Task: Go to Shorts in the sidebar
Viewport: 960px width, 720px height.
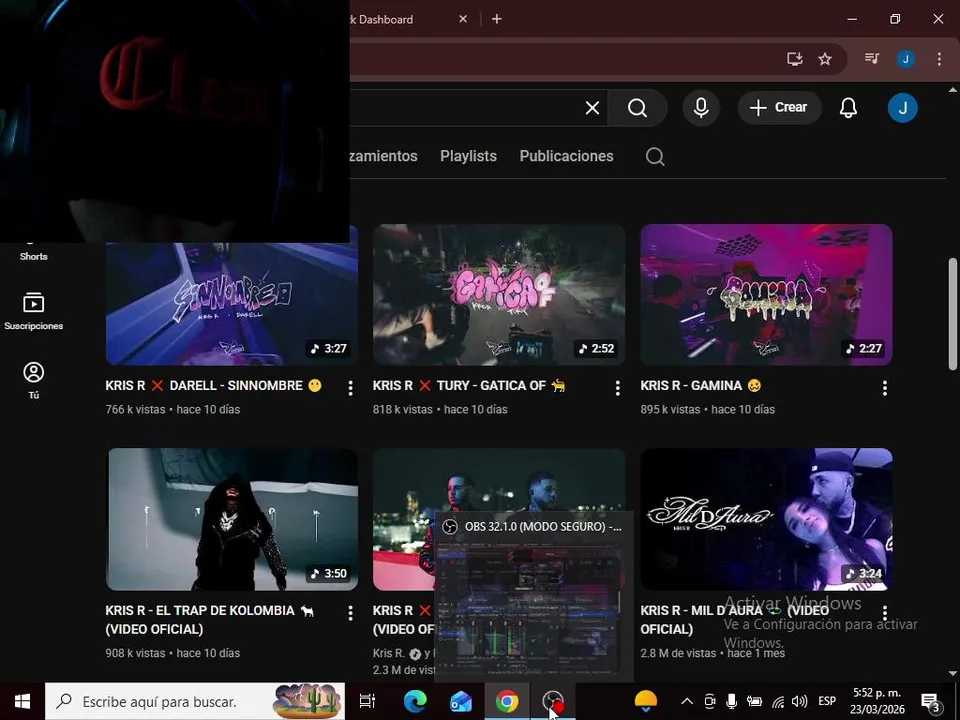Action: [34, 252]
